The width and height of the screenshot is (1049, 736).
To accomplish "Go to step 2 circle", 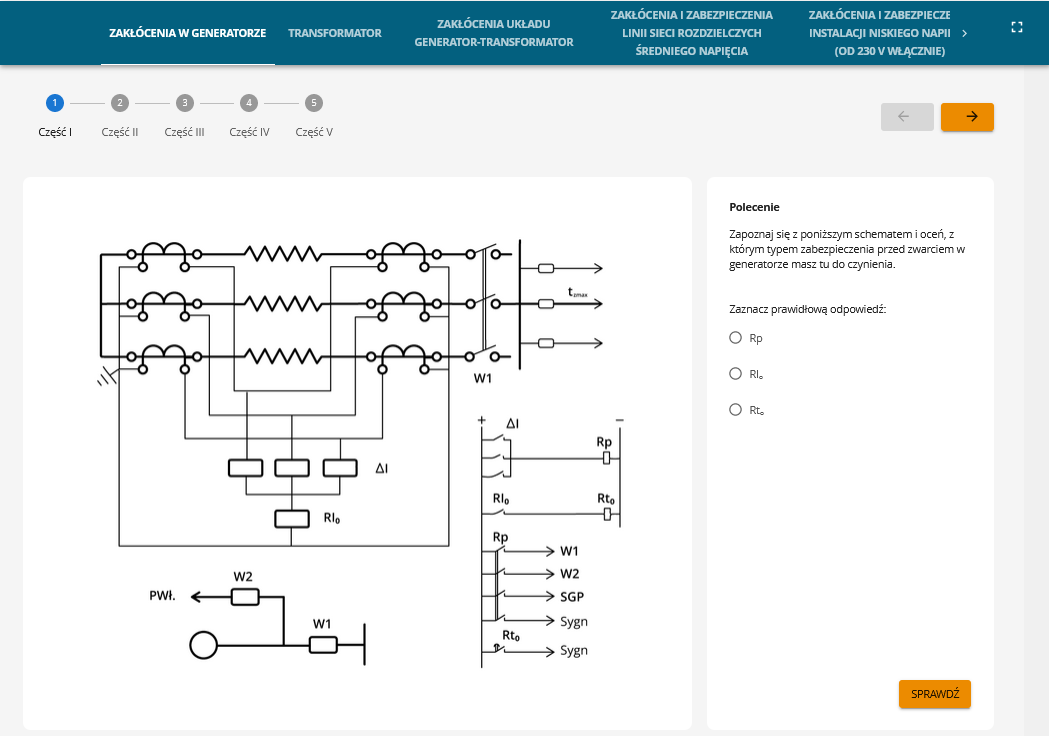I will (119, 103).
